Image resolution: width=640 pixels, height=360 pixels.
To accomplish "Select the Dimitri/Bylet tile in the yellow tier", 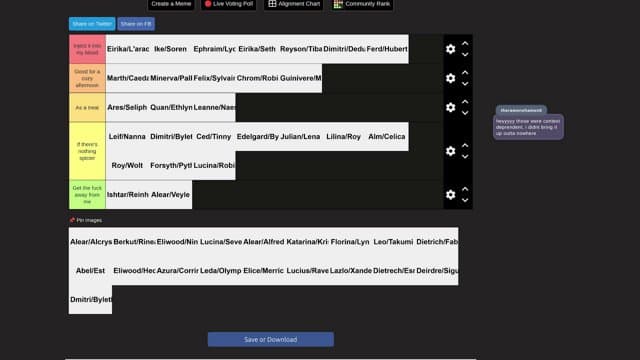I will coord(171,137).
